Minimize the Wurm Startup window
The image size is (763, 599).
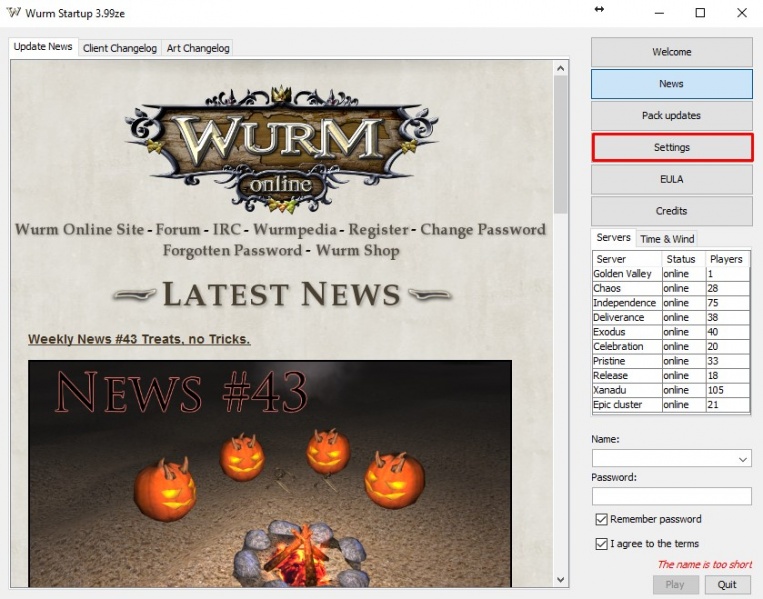[659, 13]
